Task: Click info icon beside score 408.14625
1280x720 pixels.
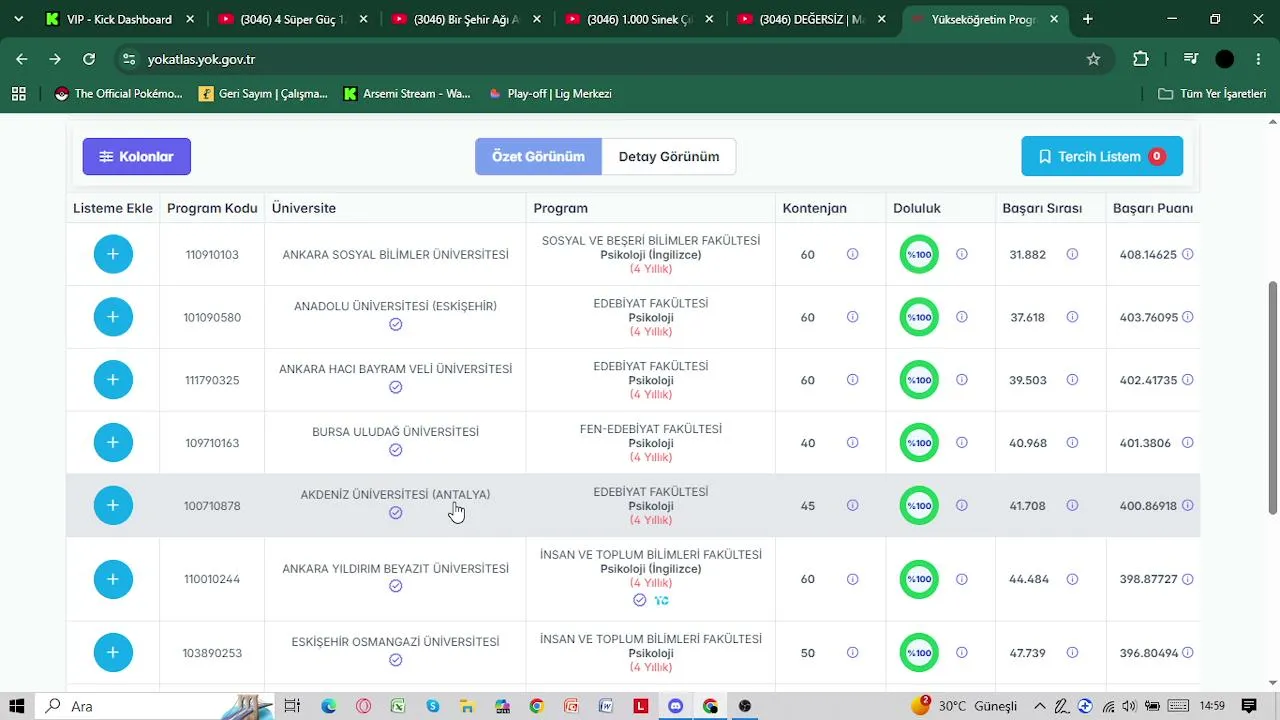Action: (x=1188, y=254)
